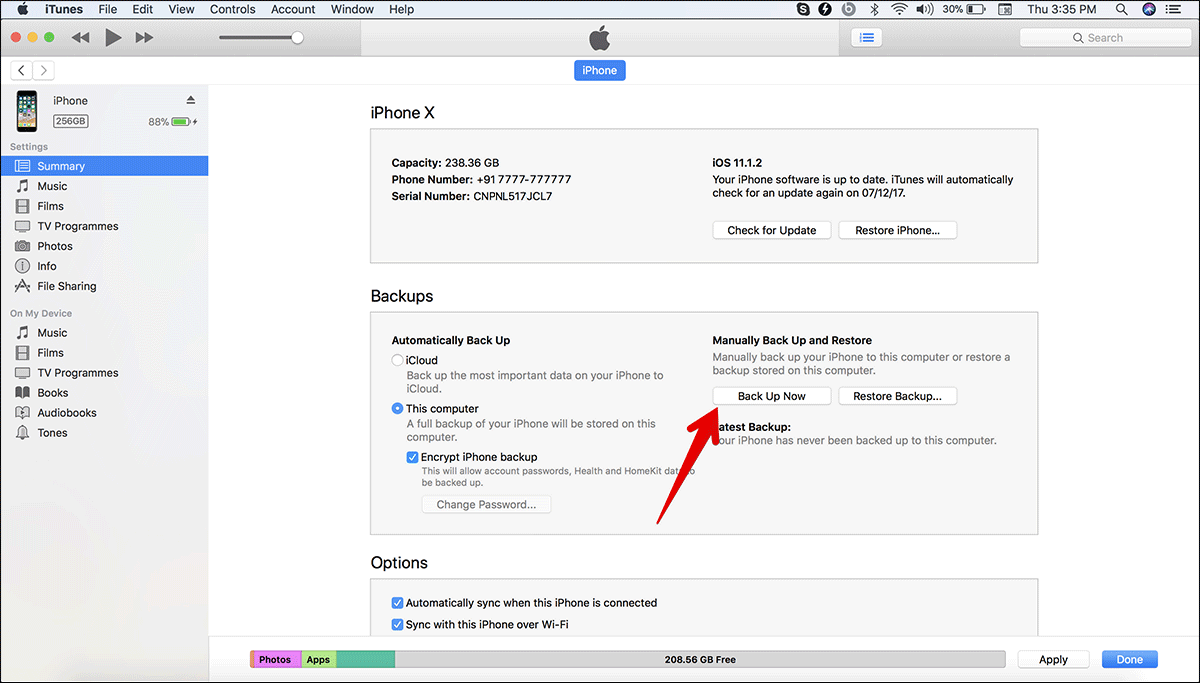Open Music under Settings in sidebar
This screenshot has width=1200, height=683.
coord(104,186)
